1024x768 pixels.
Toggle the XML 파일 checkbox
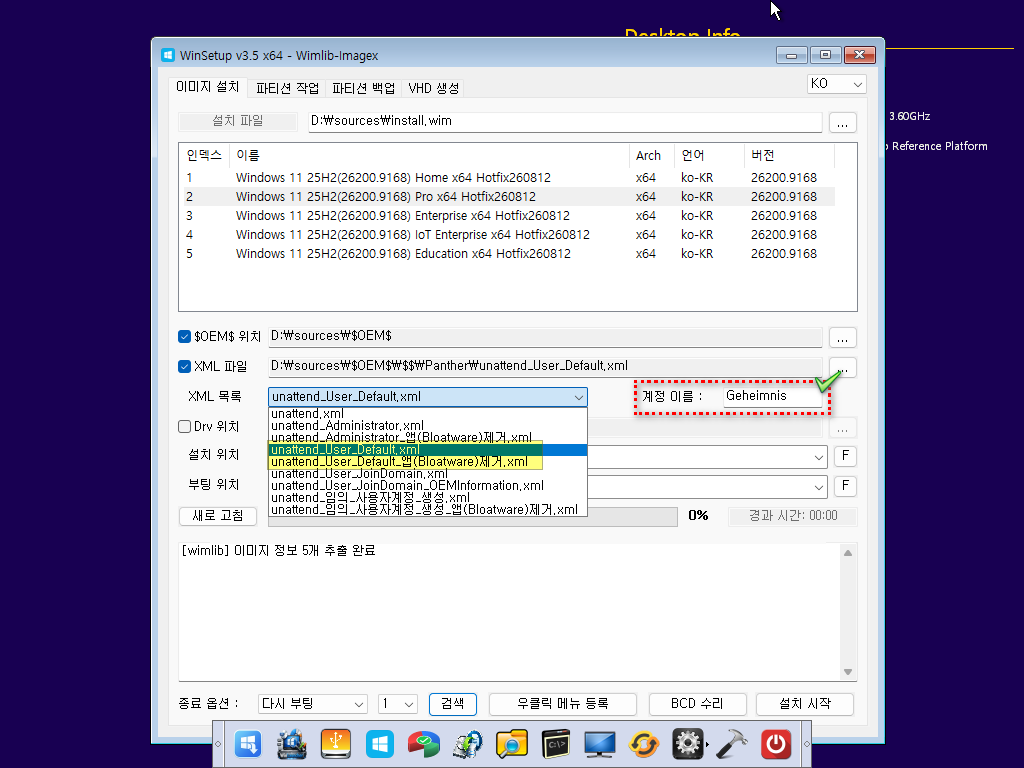coord(184,366)
